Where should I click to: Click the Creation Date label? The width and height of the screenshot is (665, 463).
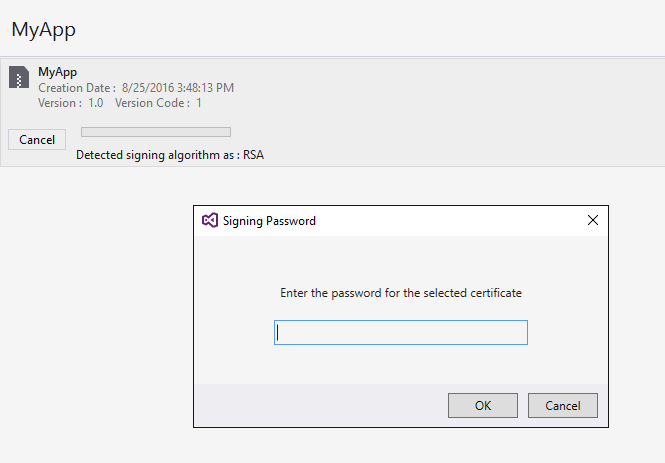click(x=76, y=88)
